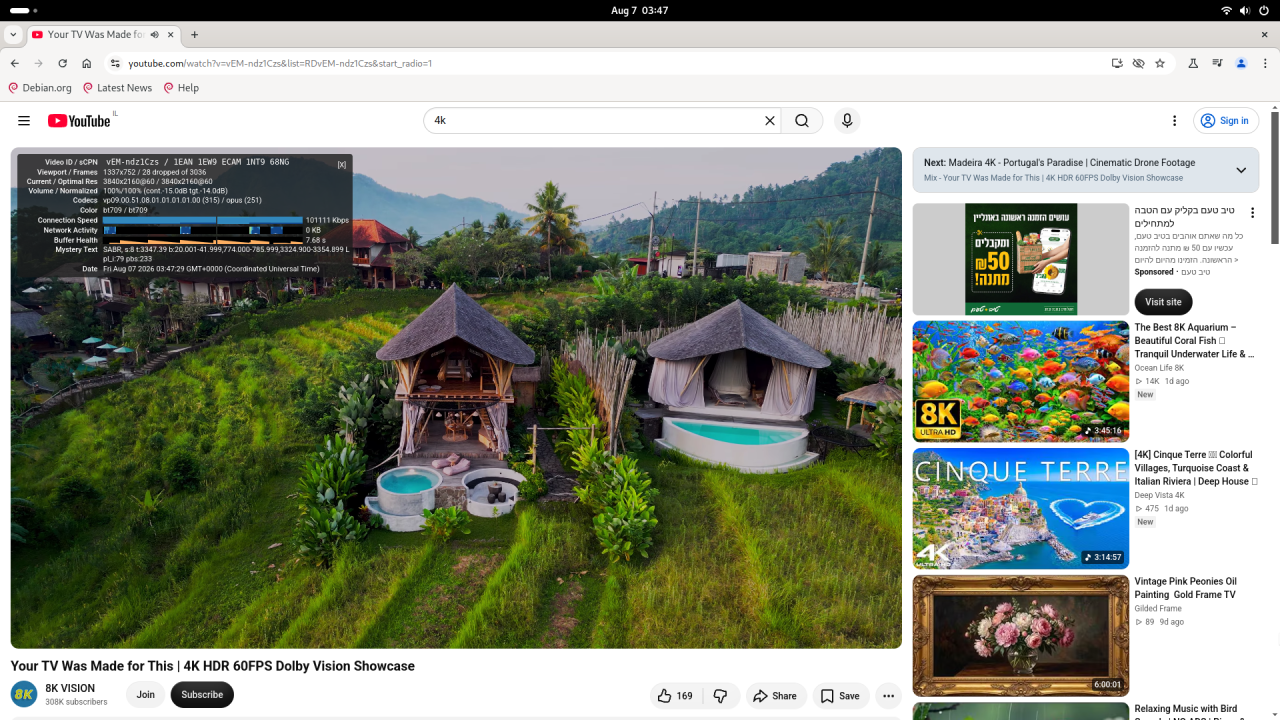
Task: Reload the page
Action: click(62, 63)
